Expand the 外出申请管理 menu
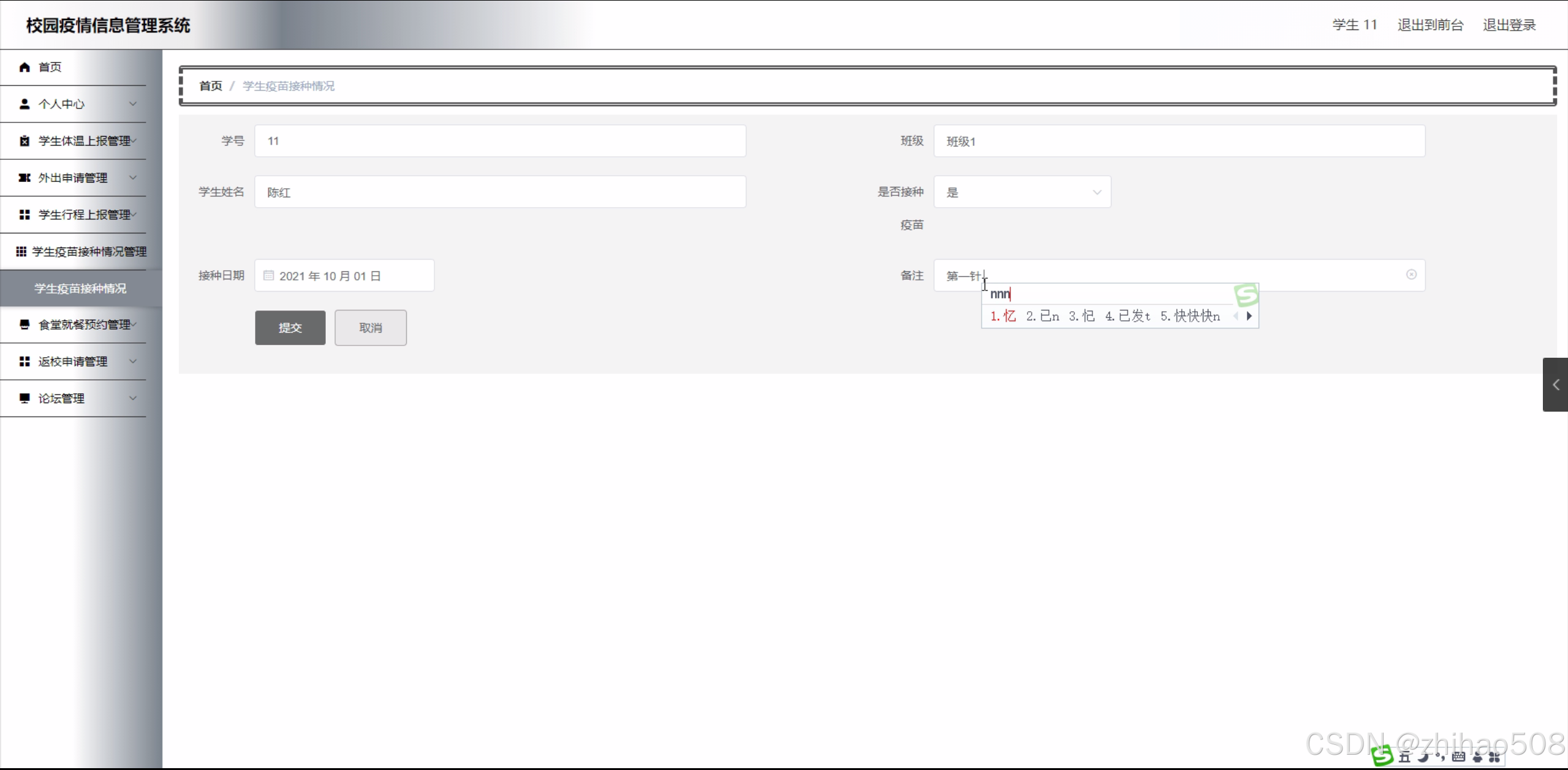1568x770 pixels. click(74, 178)
